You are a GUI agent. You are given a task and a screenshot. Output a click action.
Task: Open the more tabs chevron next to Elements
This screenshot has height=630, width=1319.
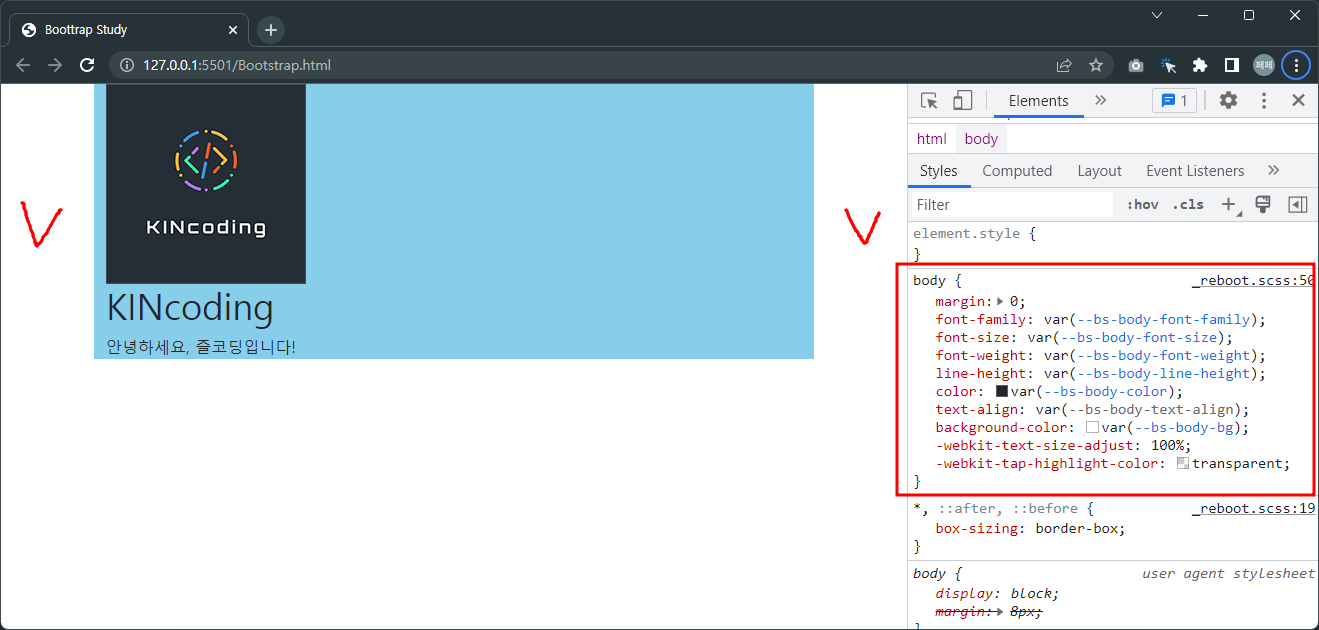[x=1100, y=100]
